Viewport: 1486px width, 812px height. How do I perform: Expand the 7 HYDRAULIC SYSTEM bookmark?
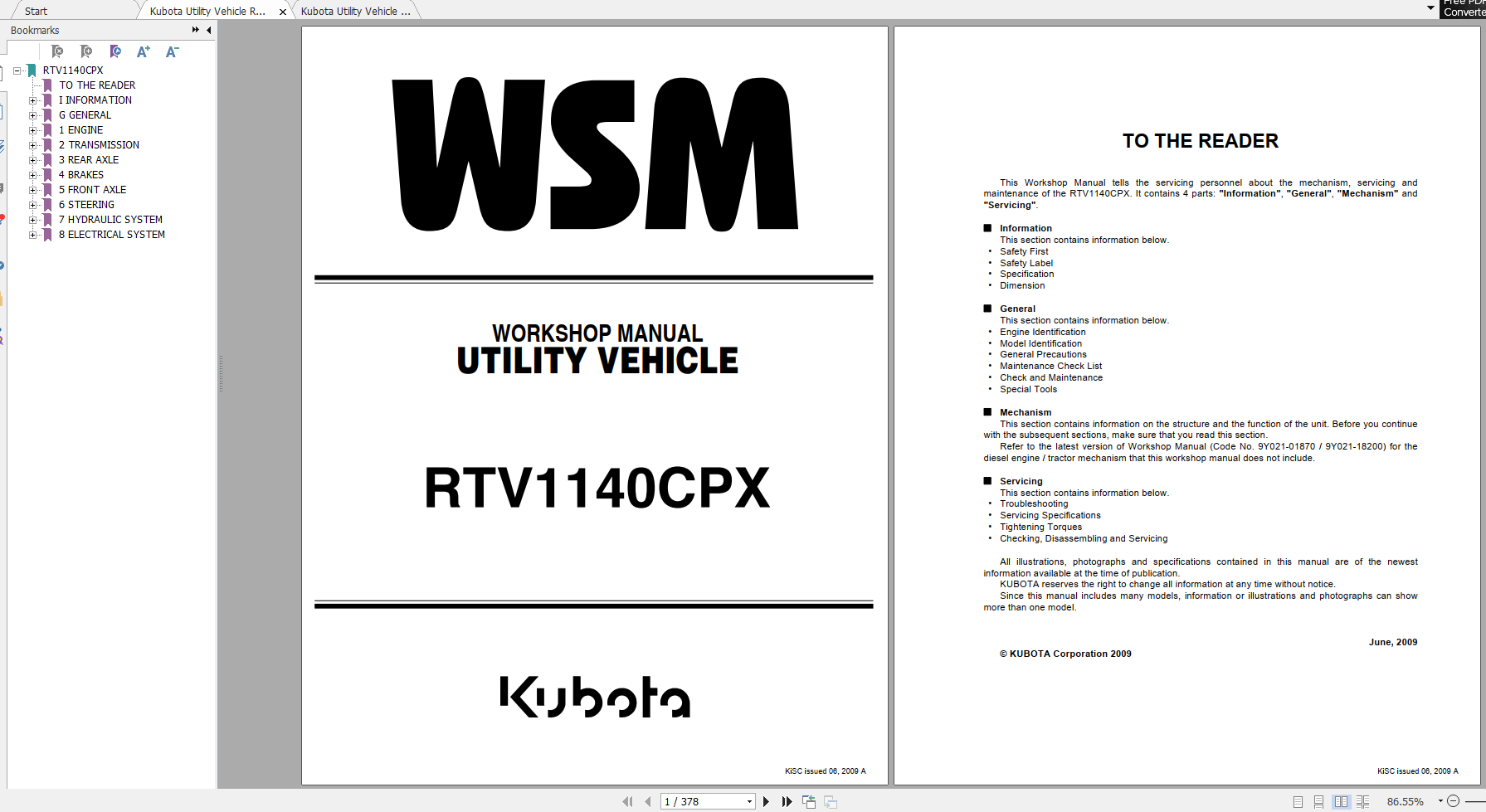[33, 220]
